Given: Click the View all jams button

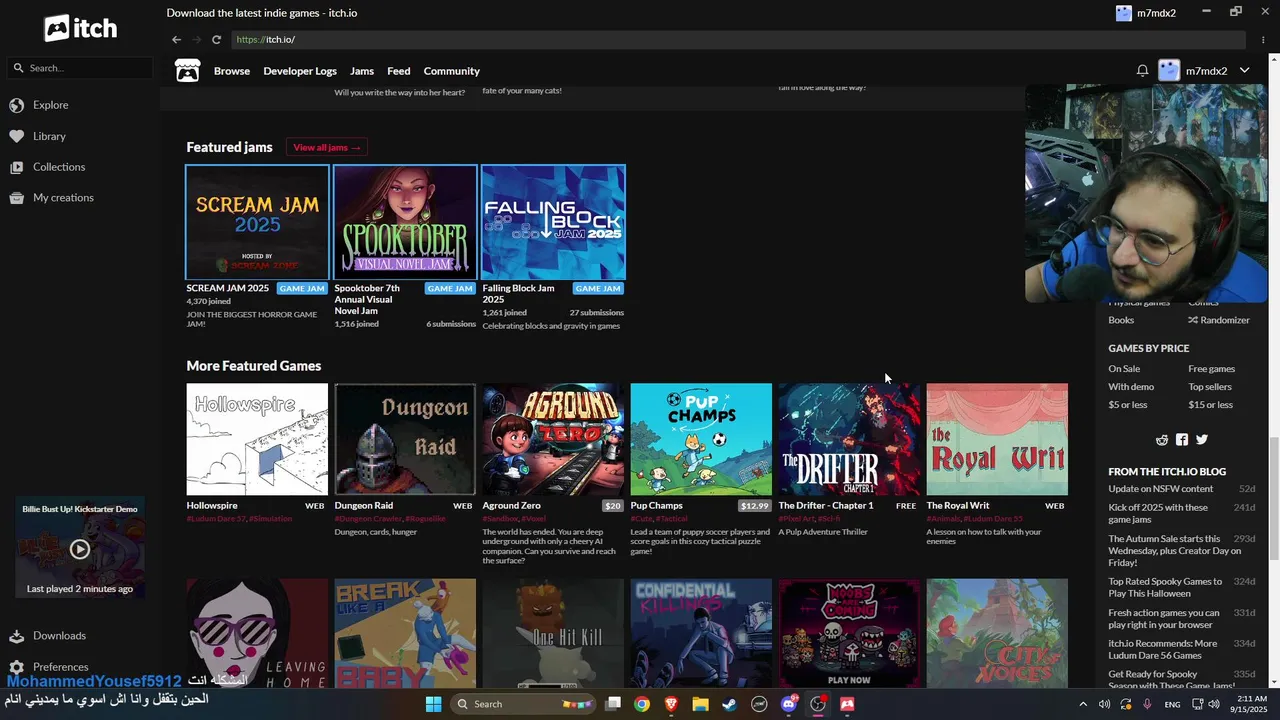Looking at the screenshot, I should coord(327,147).
